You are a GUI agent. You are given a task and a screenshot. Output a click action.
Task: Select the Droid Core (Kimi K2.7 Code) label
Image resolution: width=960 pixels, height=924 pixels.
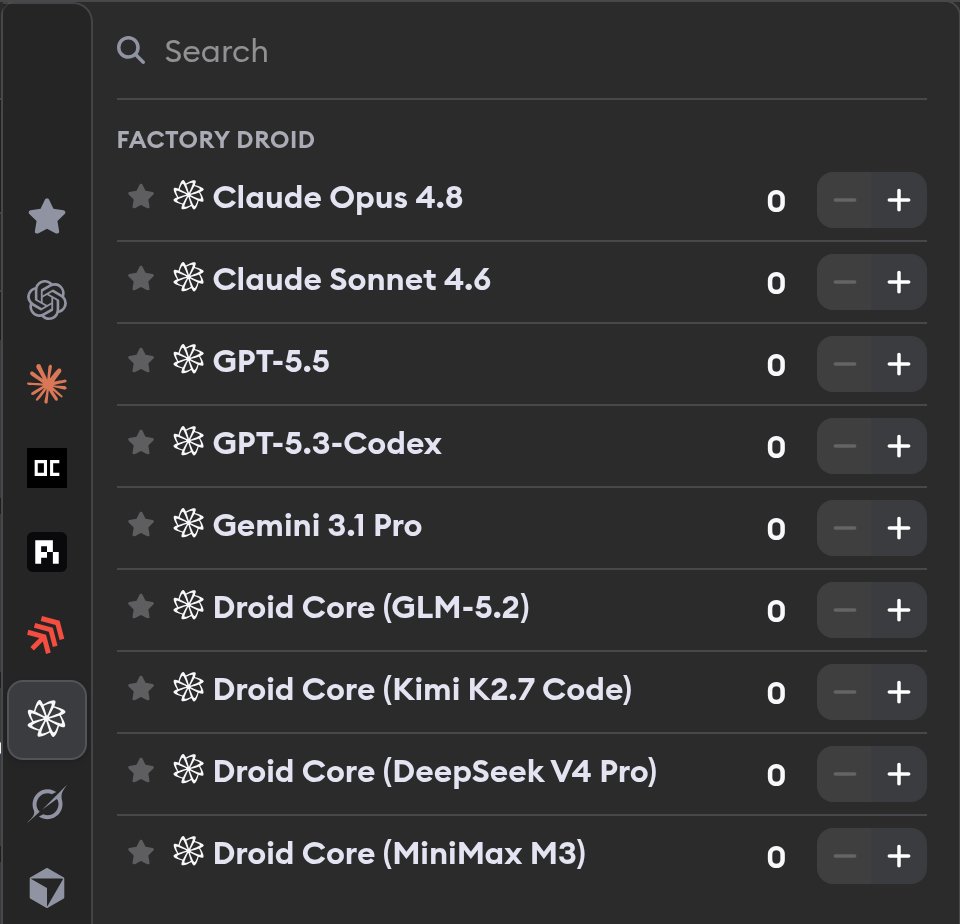click(422, 690)
